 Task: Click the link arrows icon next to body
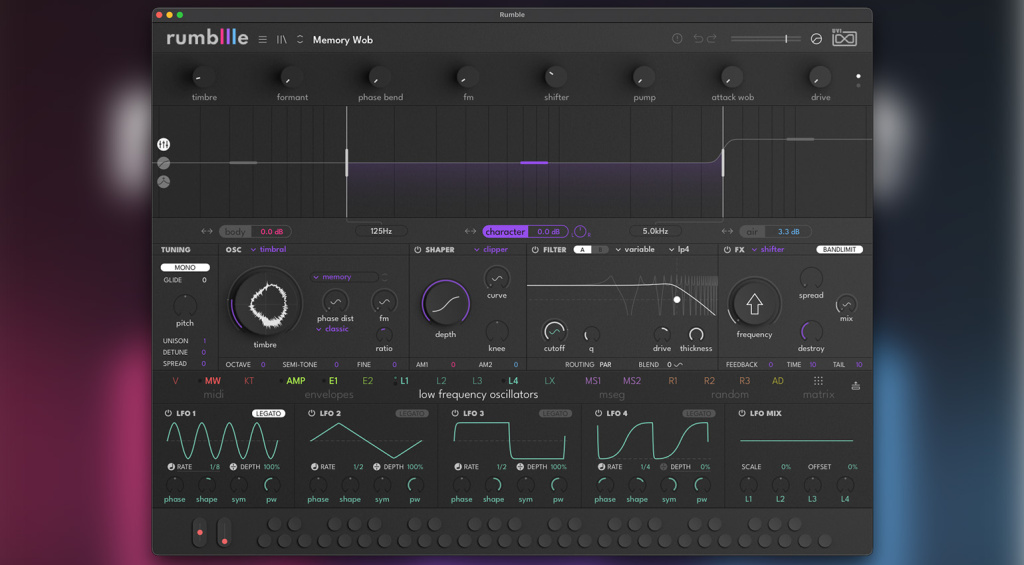(207, 231)
